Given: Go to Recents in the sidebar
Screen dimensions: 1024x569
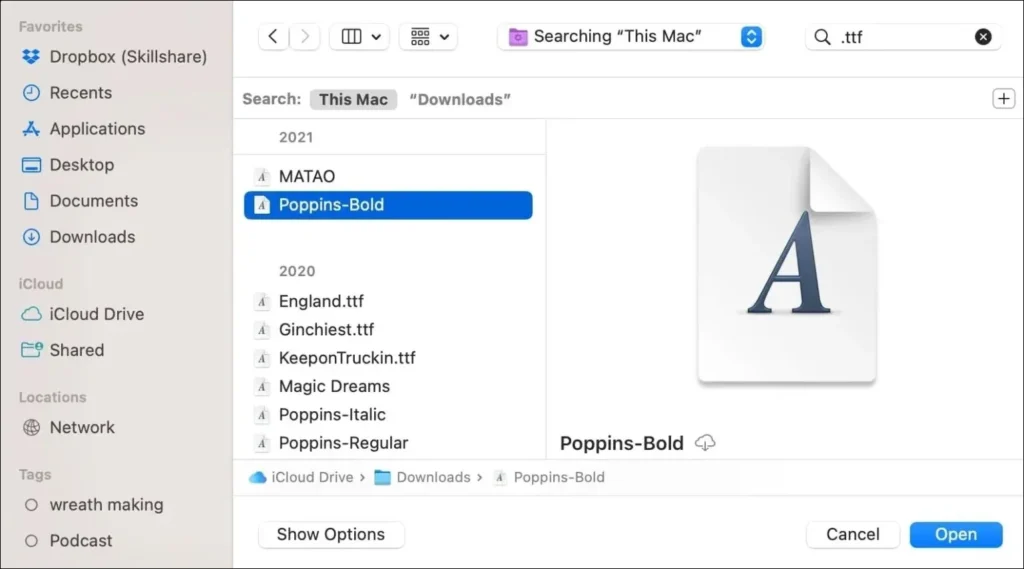Looking at the screenshot, I should click(80, 93).
